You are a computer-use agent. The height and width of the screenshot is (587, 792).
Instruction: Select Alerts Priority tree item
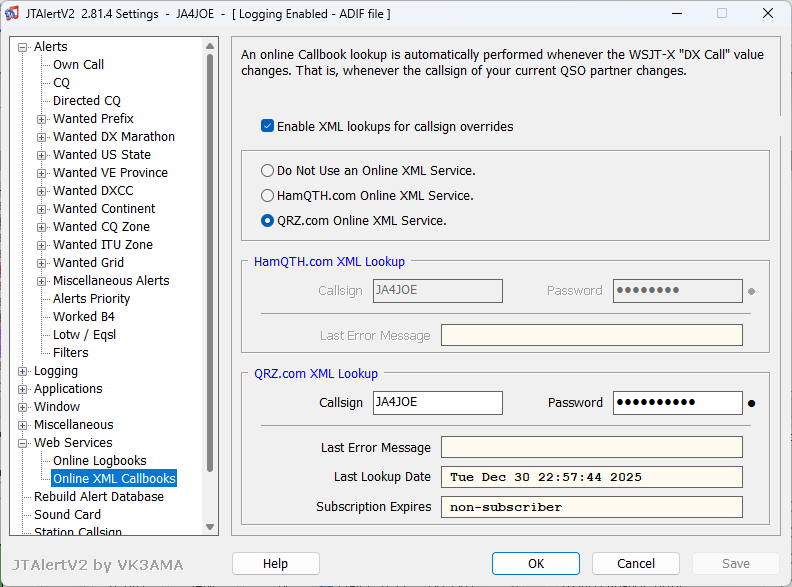[x=91, y=299]
